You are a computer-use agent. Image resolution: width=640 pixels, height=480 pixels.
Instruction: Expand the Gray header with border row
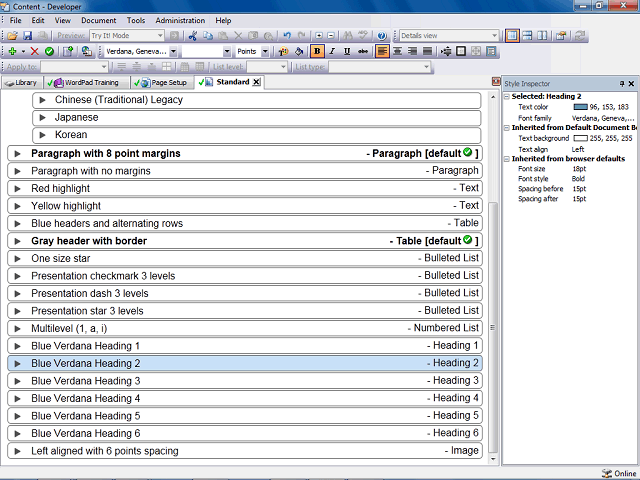pyautogui.click(x=18, y=241)
